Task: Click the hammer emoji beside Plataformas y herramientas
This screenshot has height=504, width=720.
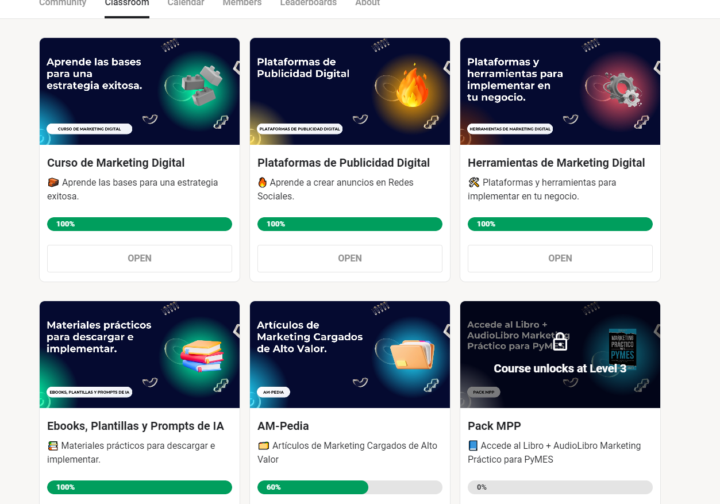Action: click(473, 183)
